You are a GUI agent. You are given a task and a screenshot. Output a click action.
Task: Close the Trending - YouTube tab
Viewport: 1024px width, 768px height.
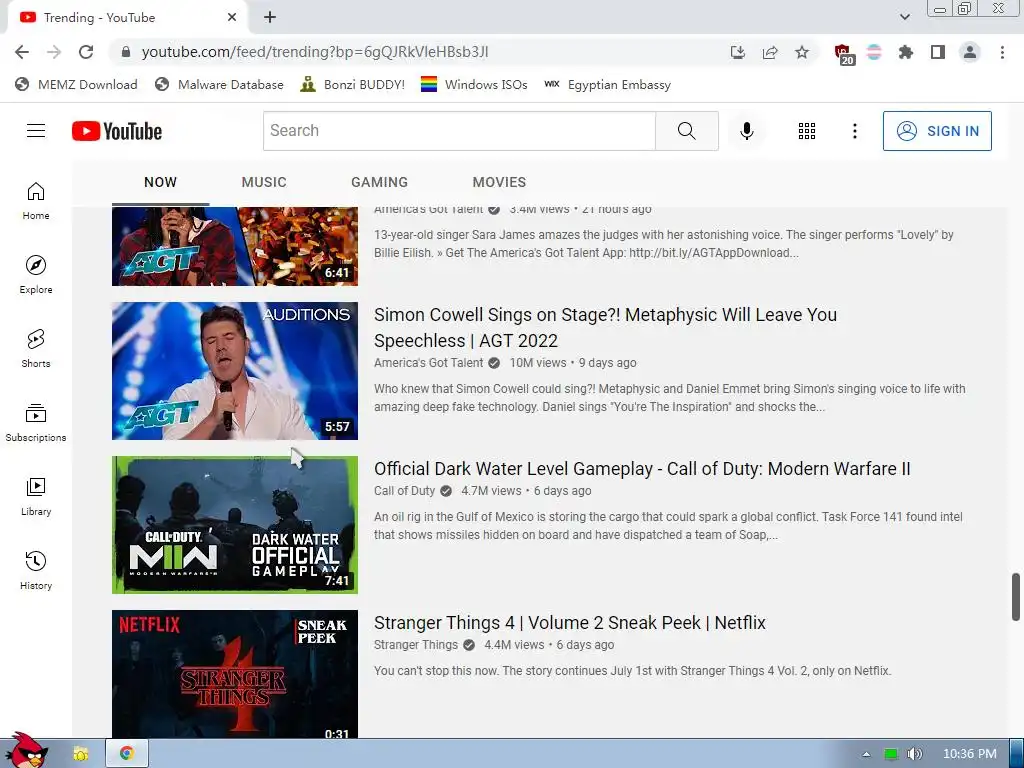[232, 18]
